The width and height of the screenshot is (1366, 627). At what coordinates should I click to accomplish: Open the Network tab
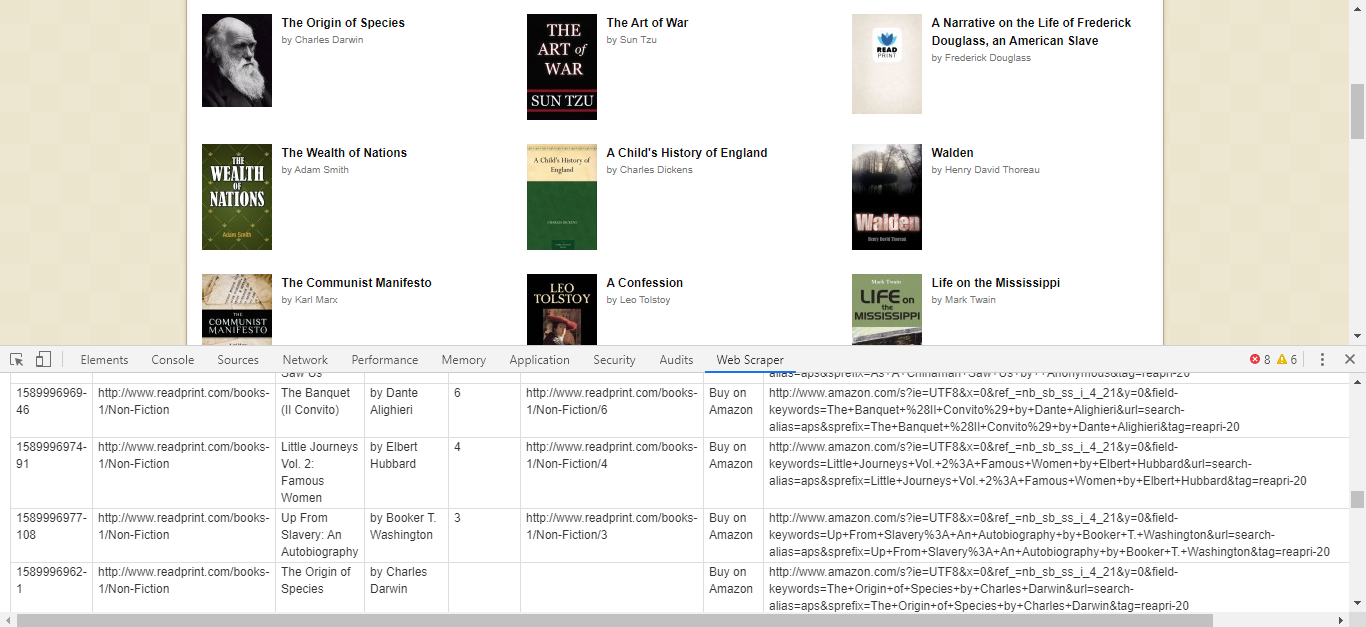pos(305,360)
